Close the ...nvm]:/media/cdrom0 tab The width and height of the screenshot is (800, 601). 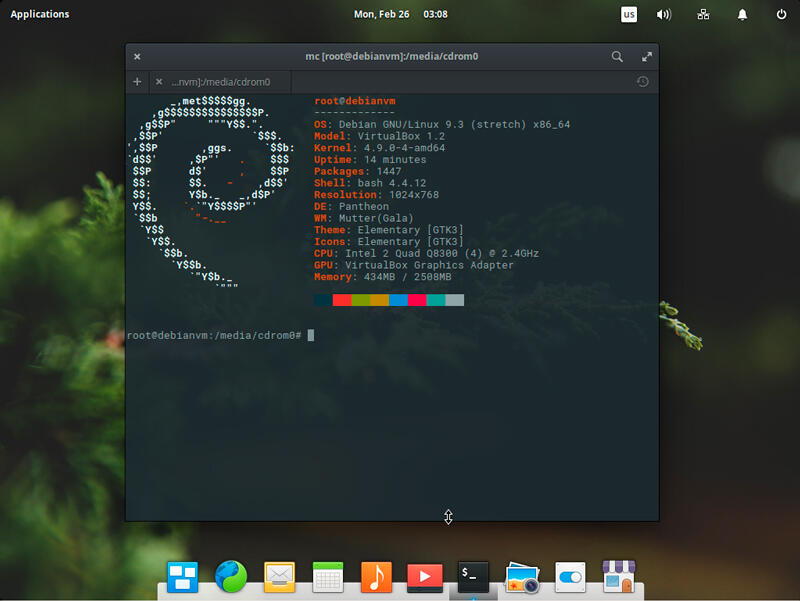159,82
